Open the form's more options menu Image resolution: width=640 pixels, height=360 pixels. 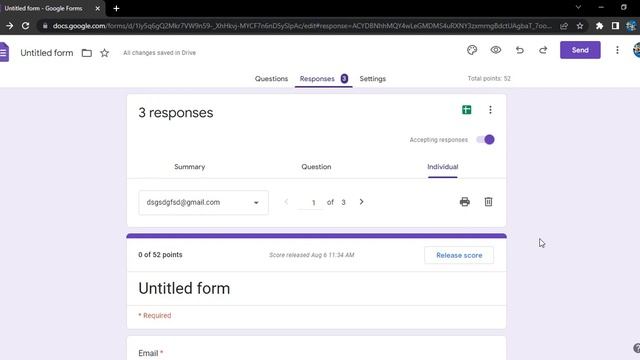(x=617, y=50)
